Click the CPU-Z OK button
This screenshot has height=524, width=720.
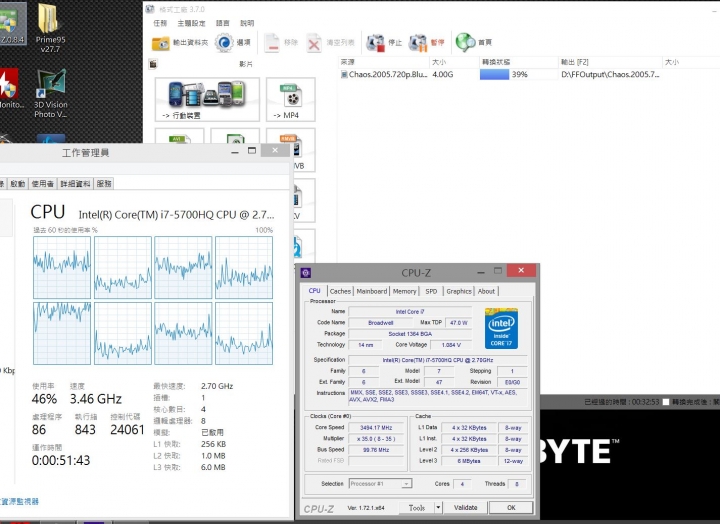[x=511, y=507]
